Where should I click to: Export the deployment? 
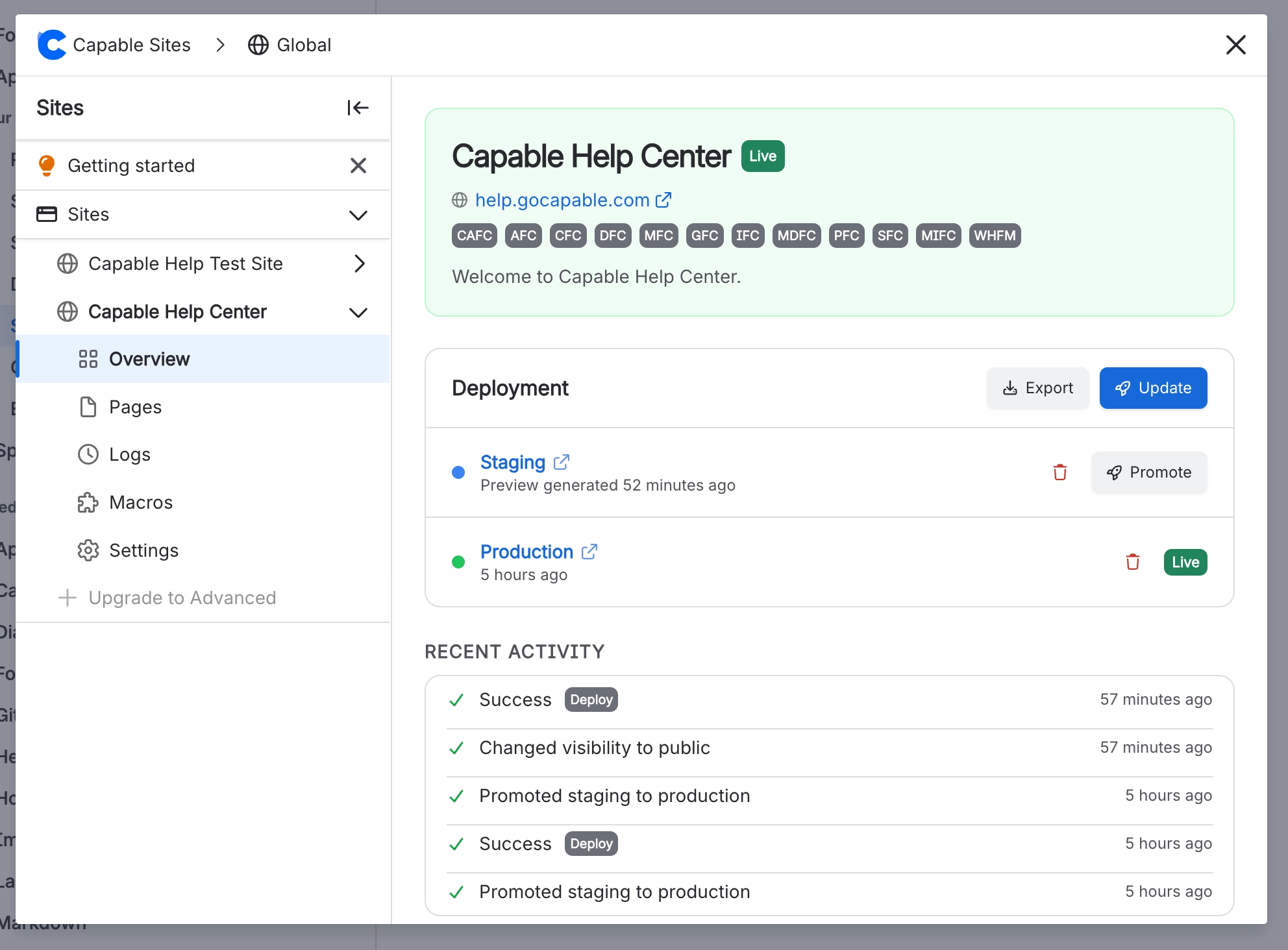point(1037,388)
